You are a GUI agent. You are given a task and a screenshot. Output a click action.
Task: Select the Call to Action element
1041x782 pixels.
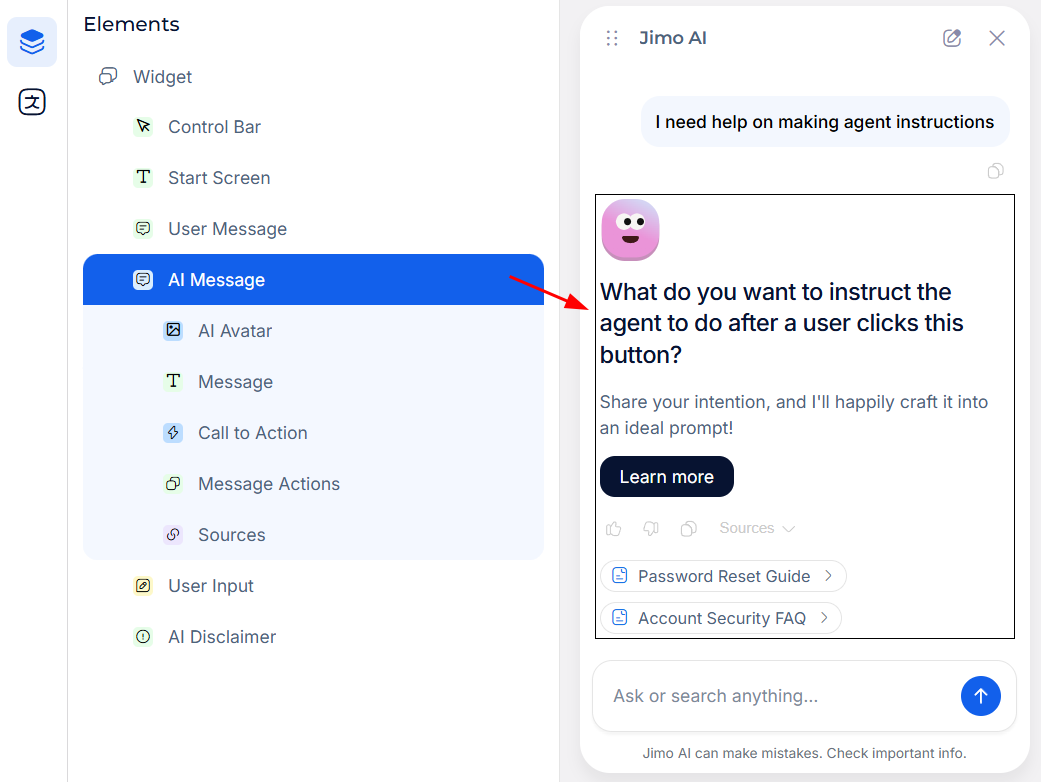coord(252,433)
